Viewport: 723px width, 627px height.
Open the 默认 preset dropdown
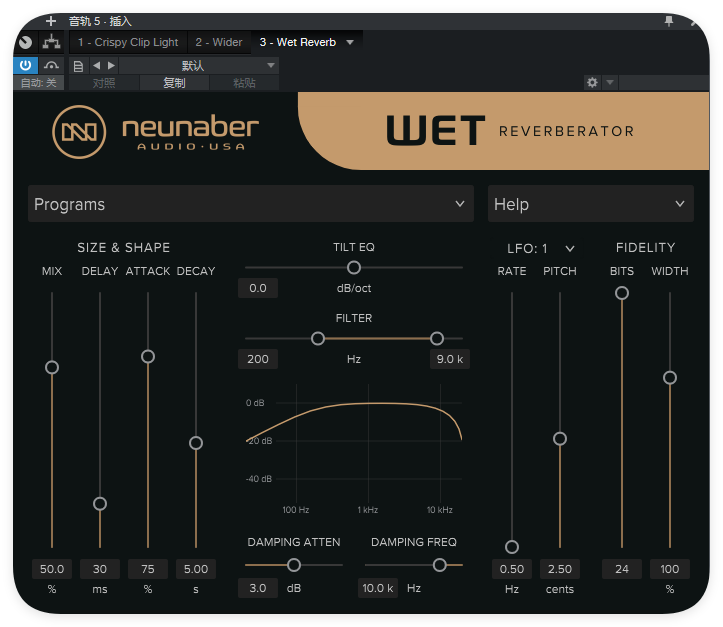199,65
